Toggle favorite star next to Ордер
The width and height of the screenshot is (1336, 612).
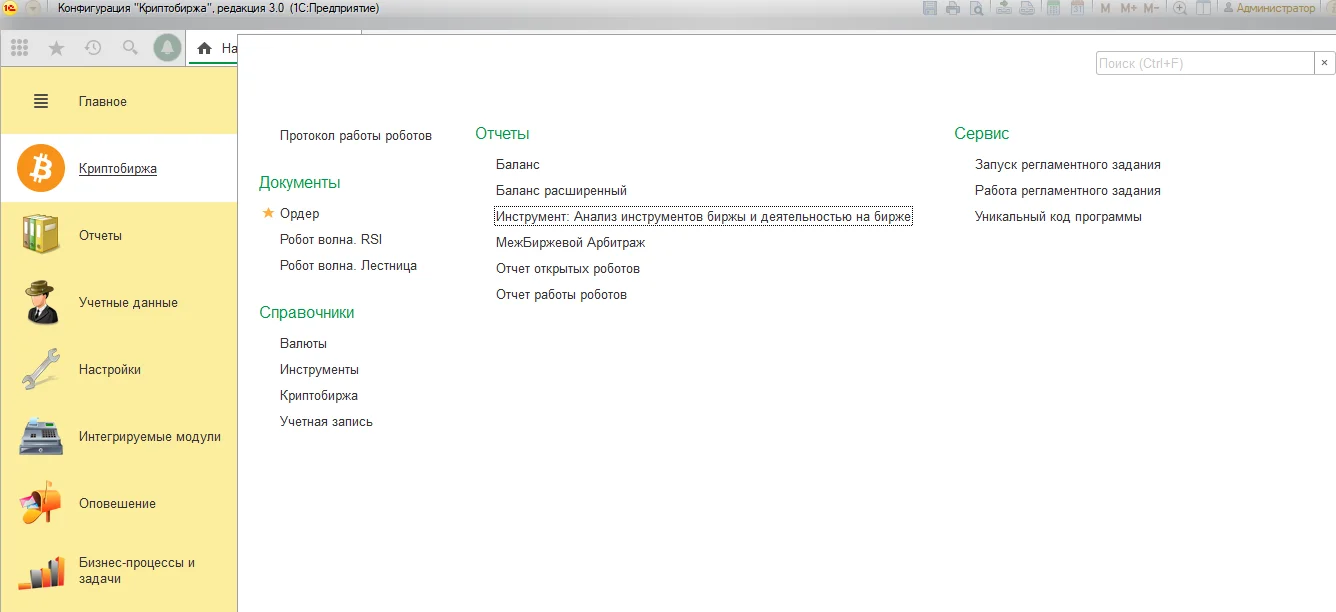point(267,213)
